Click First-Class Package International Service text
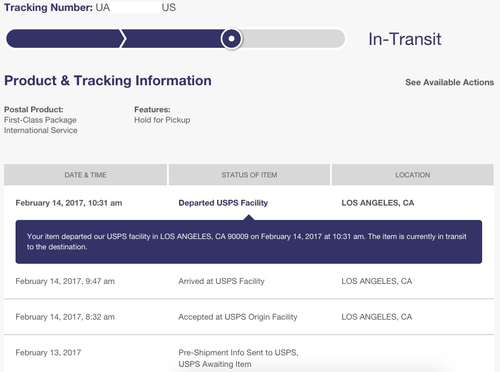This screenshot has height=372, width=500. tap(41, 125)
